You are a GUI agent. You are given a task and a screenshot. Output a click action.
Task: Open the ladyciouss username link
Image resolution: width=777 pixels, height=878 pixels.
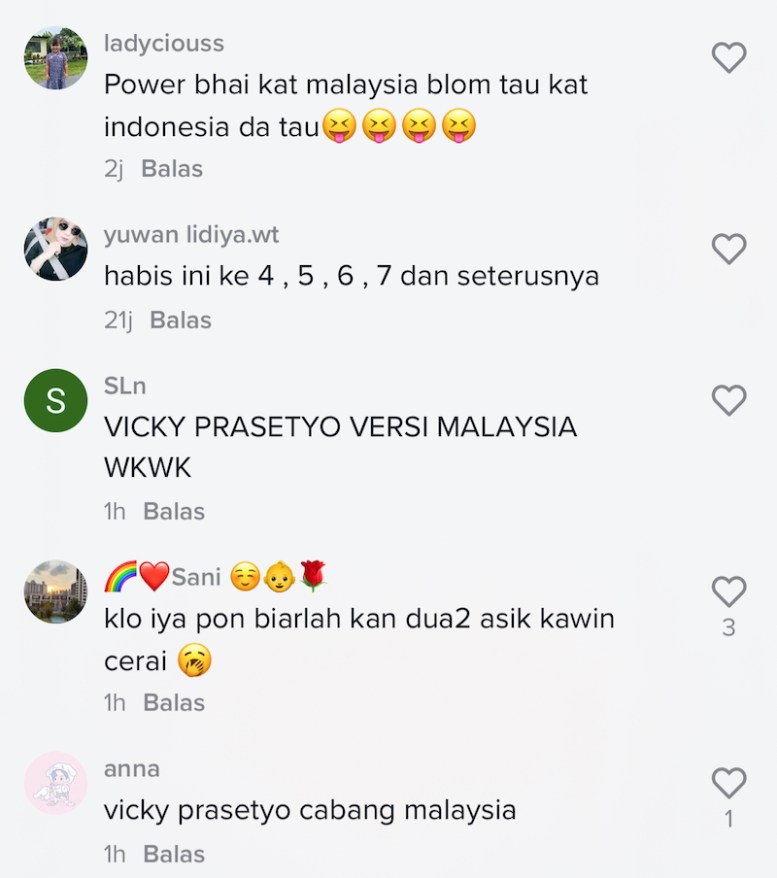tap(164, 44)
